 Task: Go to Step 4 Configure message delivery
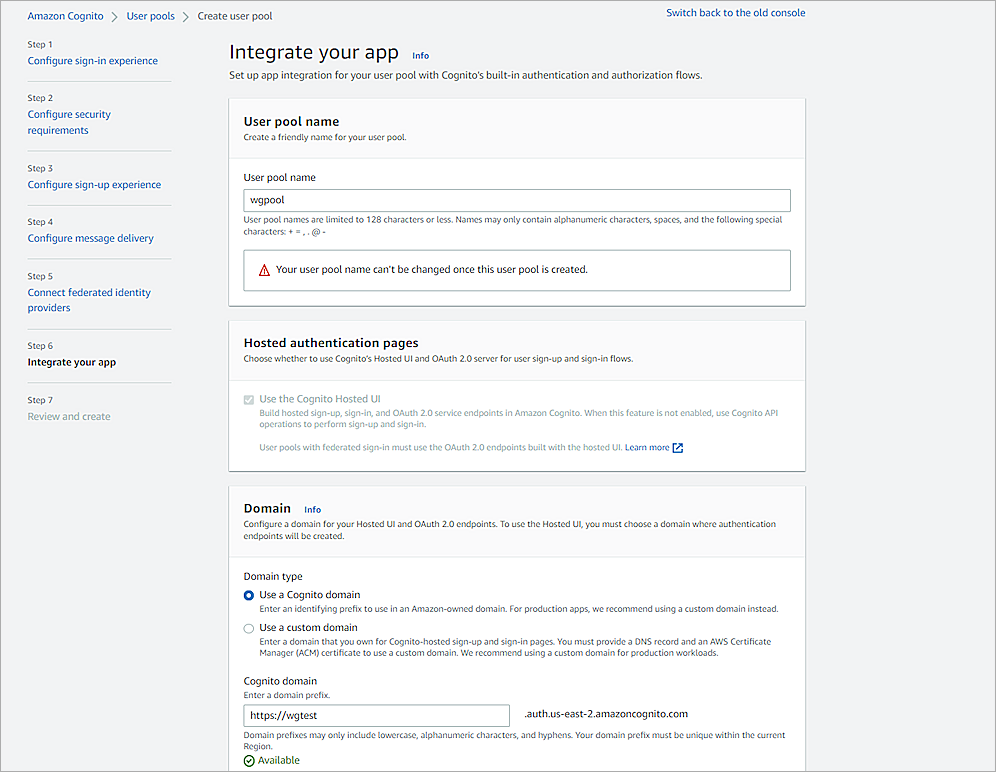point(90,238)
